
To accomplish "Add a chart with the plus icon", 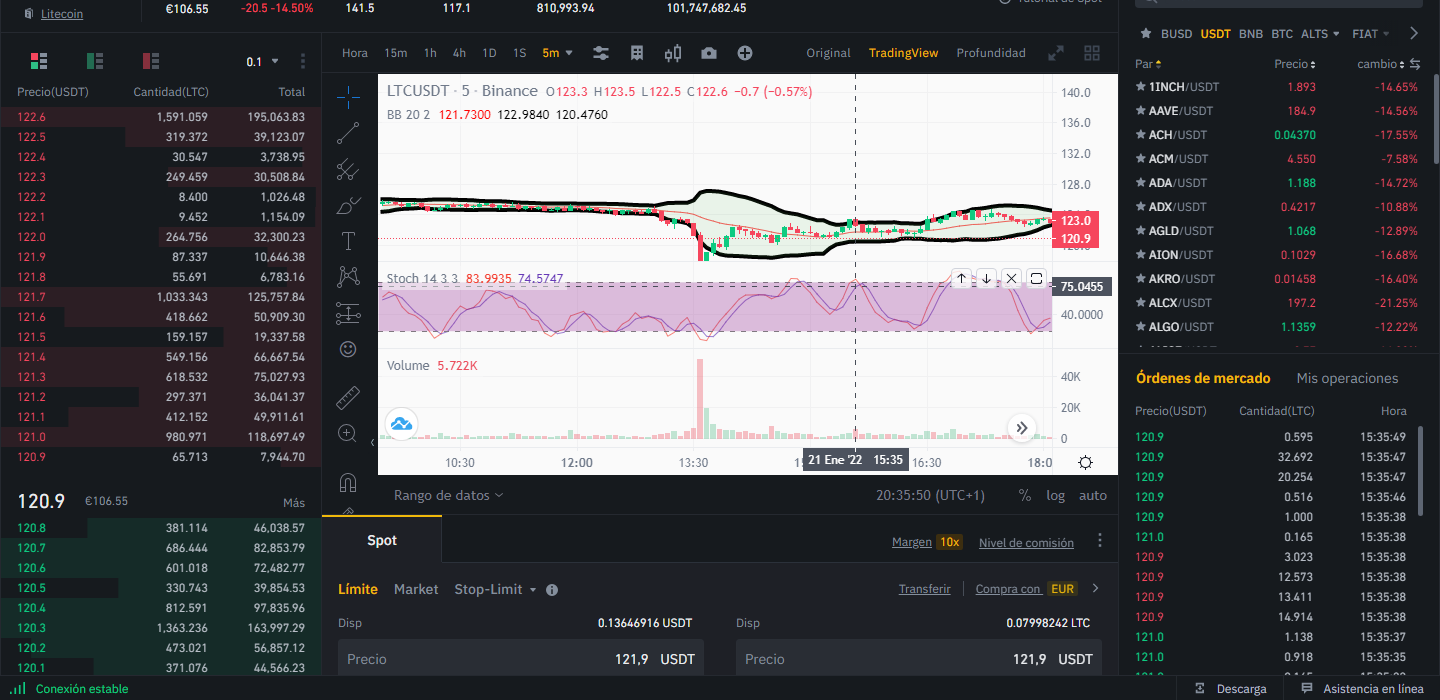I will (x=745, y=53).
